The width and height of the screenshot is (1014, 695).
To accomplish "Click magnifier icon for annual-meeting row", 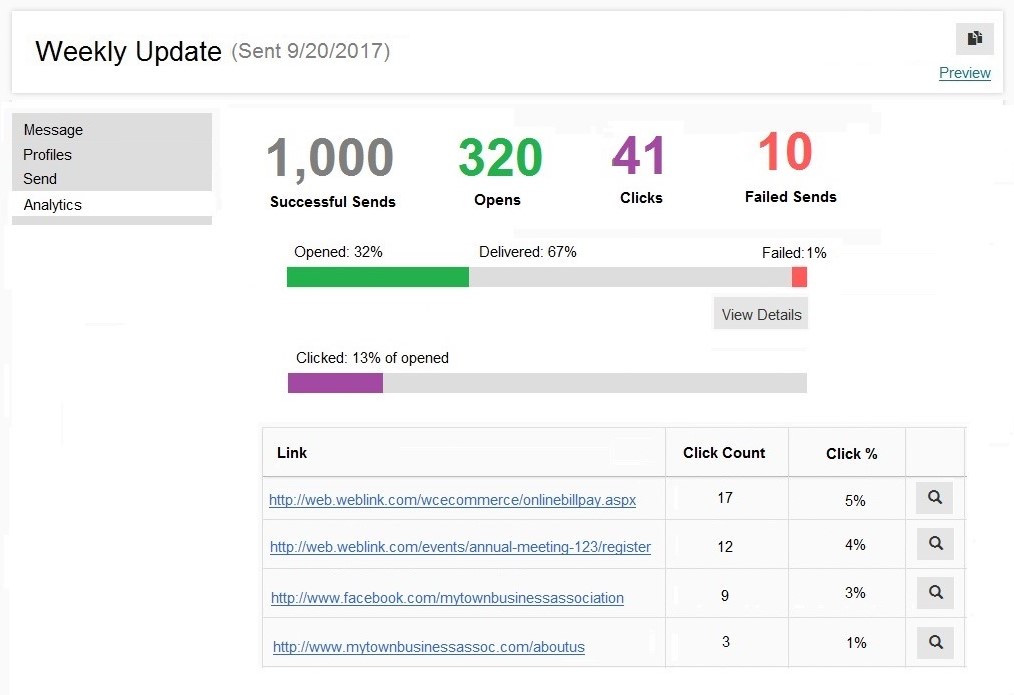I will point(935,544).
